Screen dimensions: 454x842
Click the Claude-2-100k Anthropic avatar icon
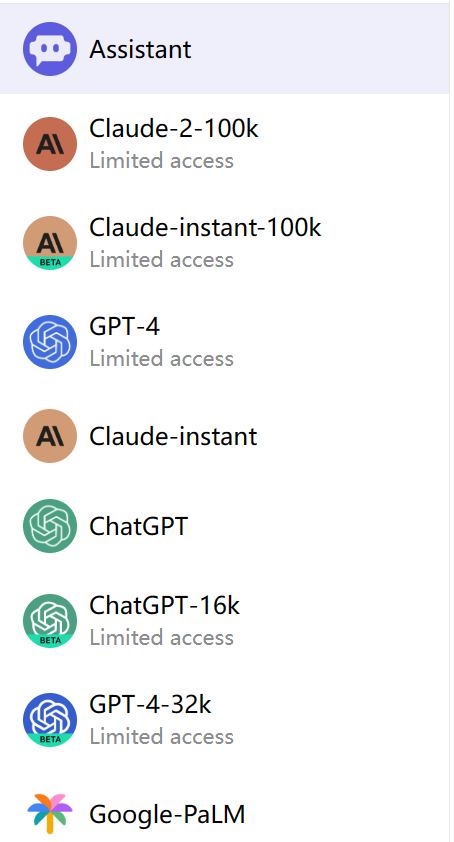[x=50, y=144]
